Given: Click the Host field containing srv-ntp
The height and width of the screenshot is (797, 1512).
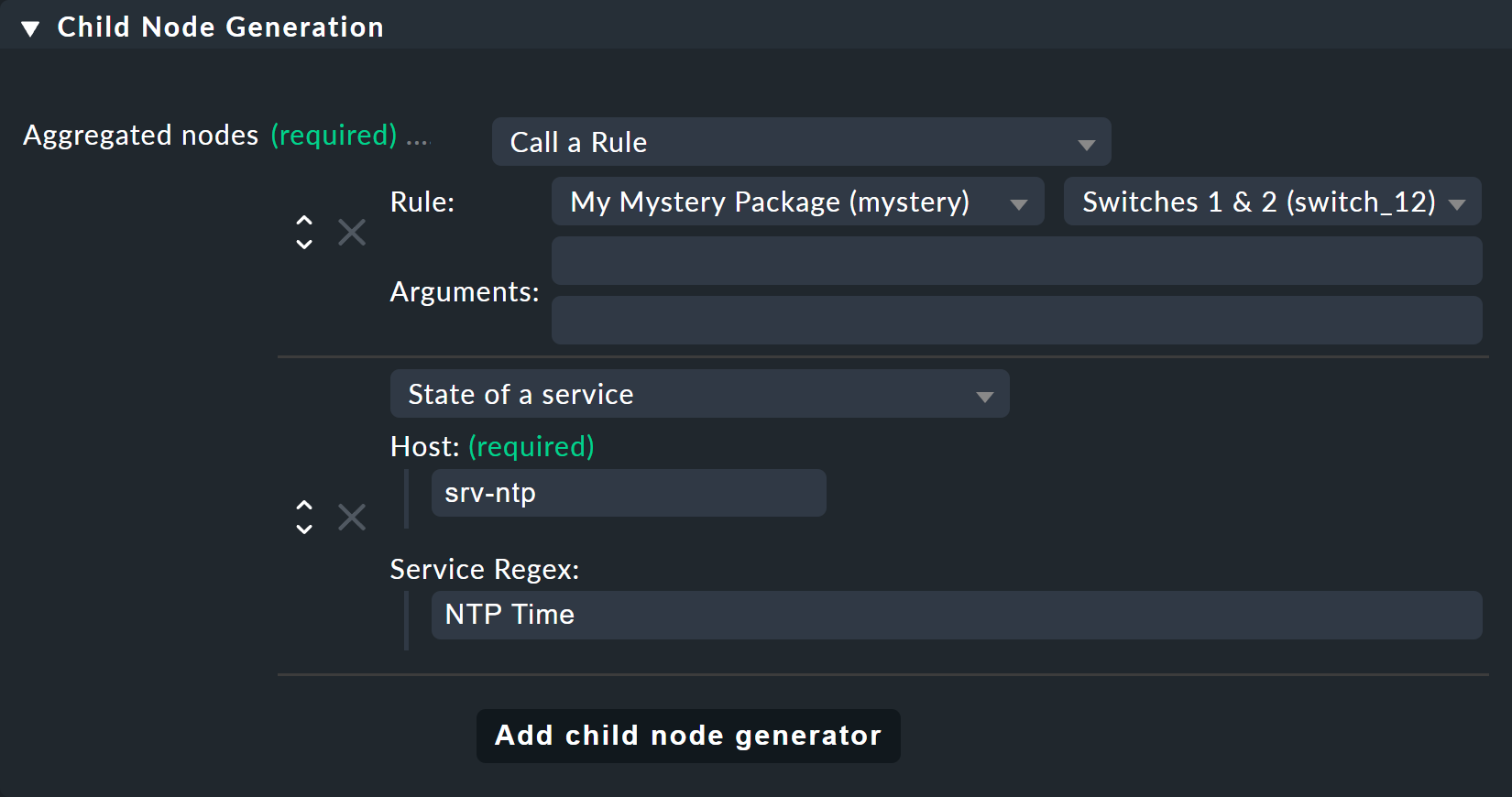Looking at the screenshot, I should (628, 493).
